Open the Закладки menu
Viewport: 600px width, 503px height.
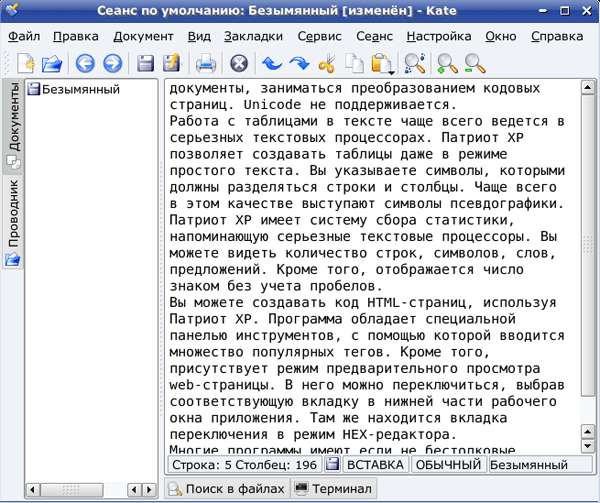tap(252, 36)
